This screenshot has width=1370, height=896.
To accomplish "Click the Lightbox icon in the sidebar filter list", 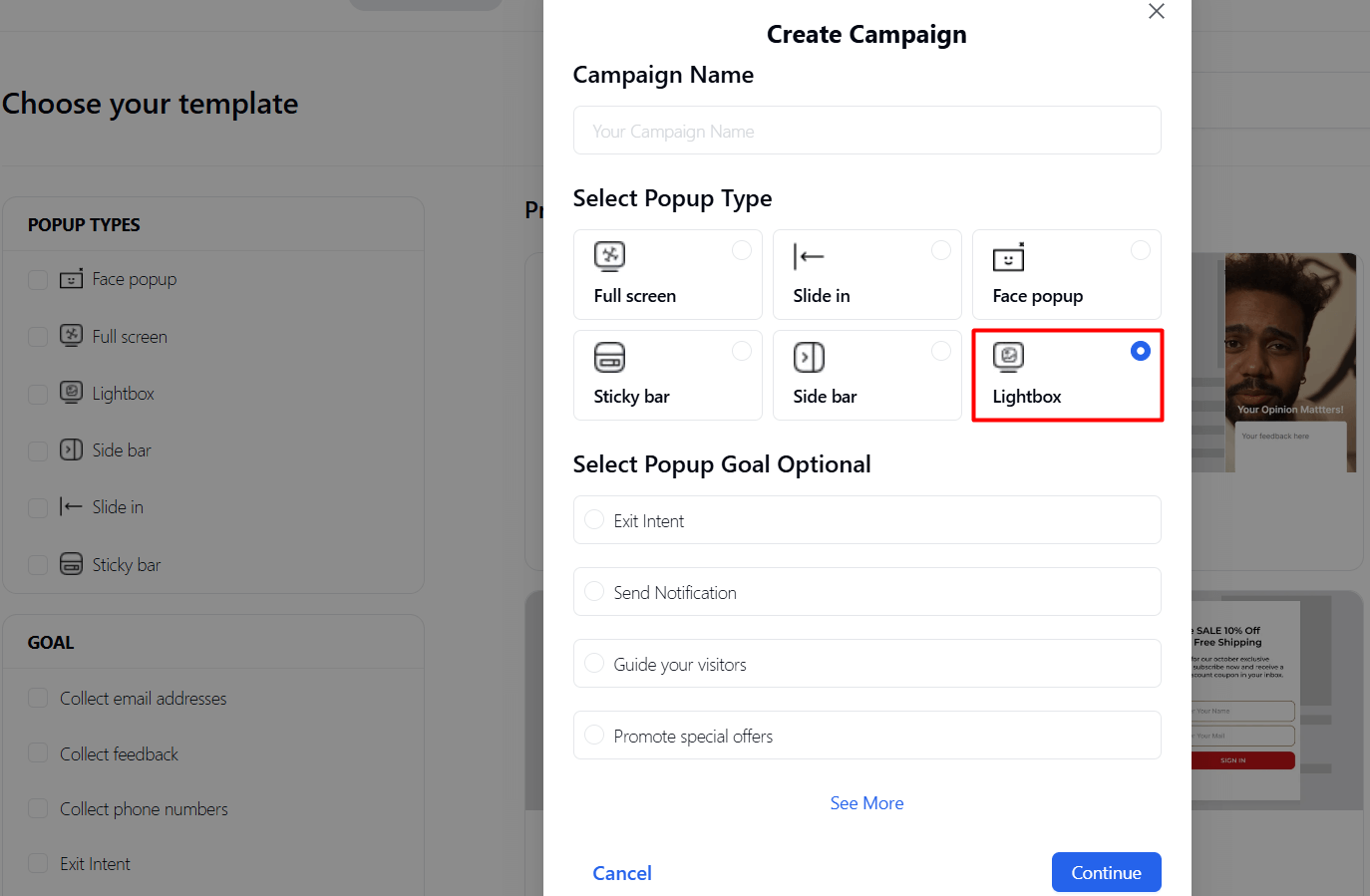I will [71, 393].
